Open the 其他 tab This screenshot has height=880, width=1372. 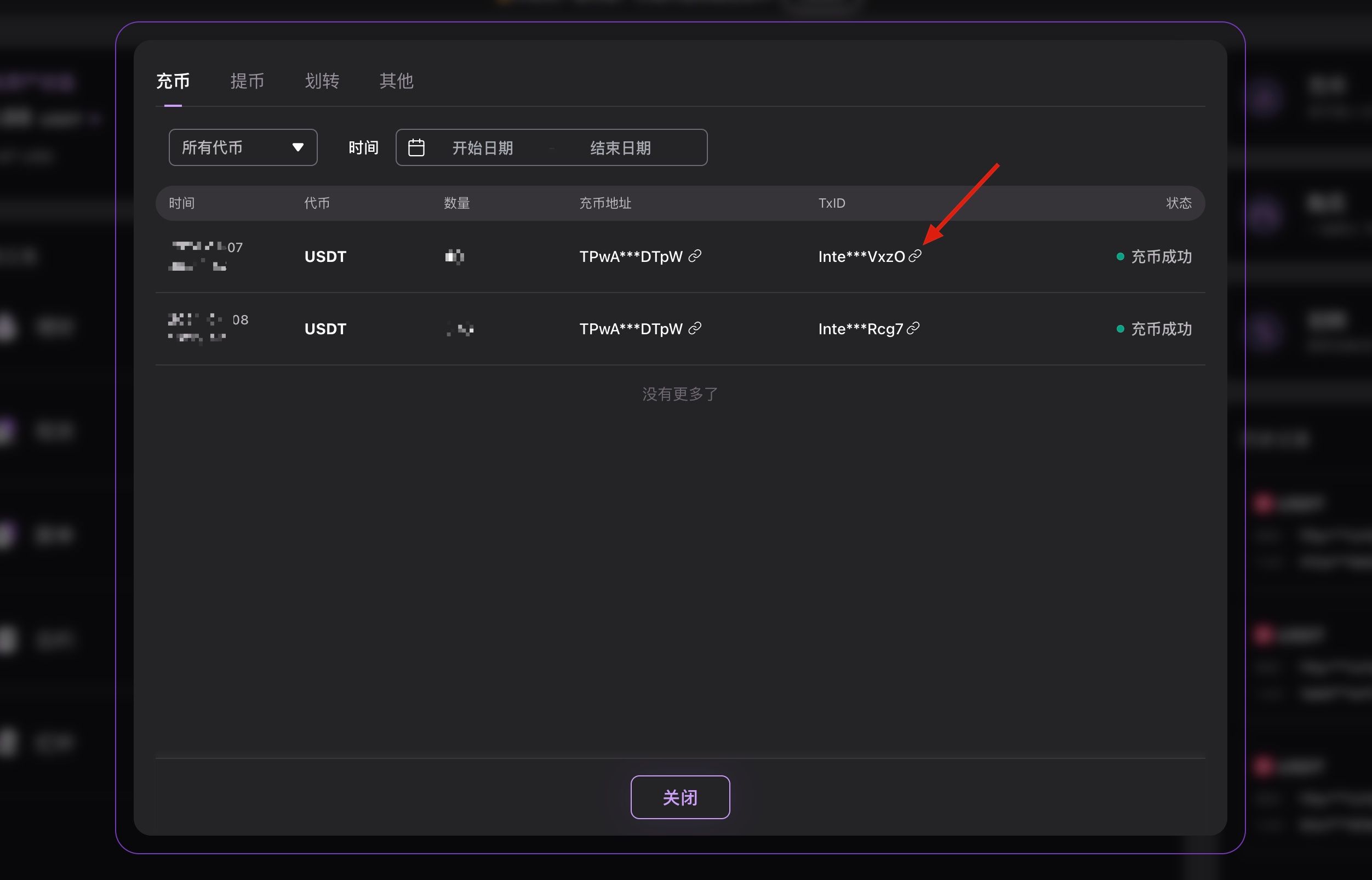(396, 81)
